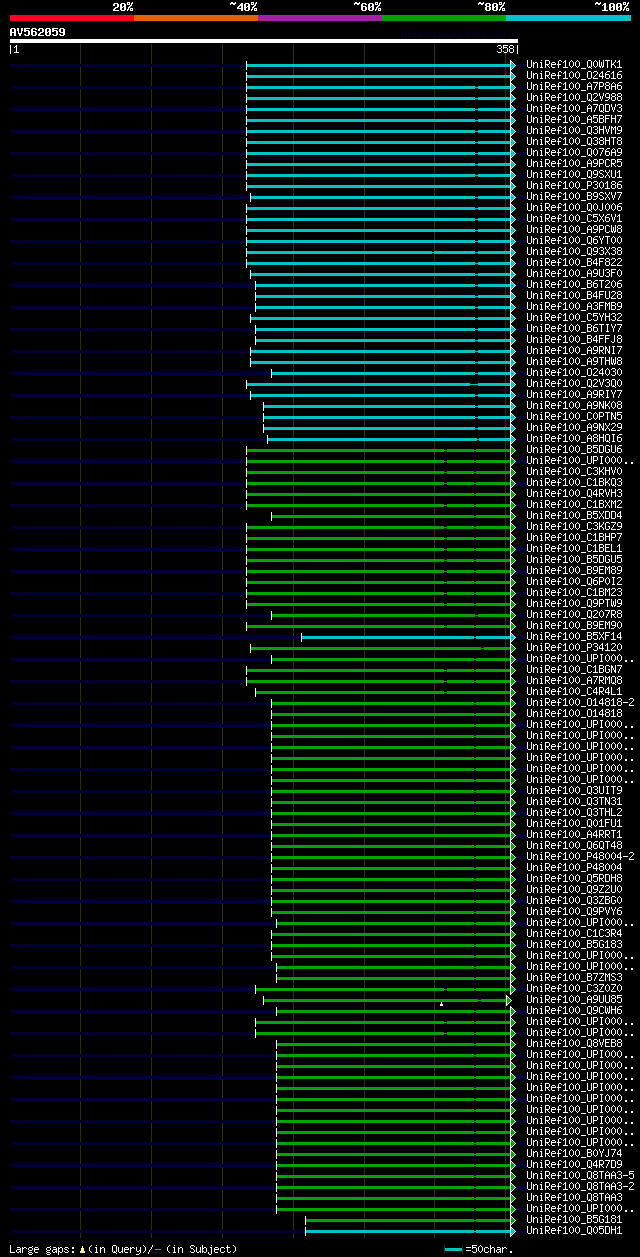Open UniRef100_Q6YT00 entry

(574, 240)
